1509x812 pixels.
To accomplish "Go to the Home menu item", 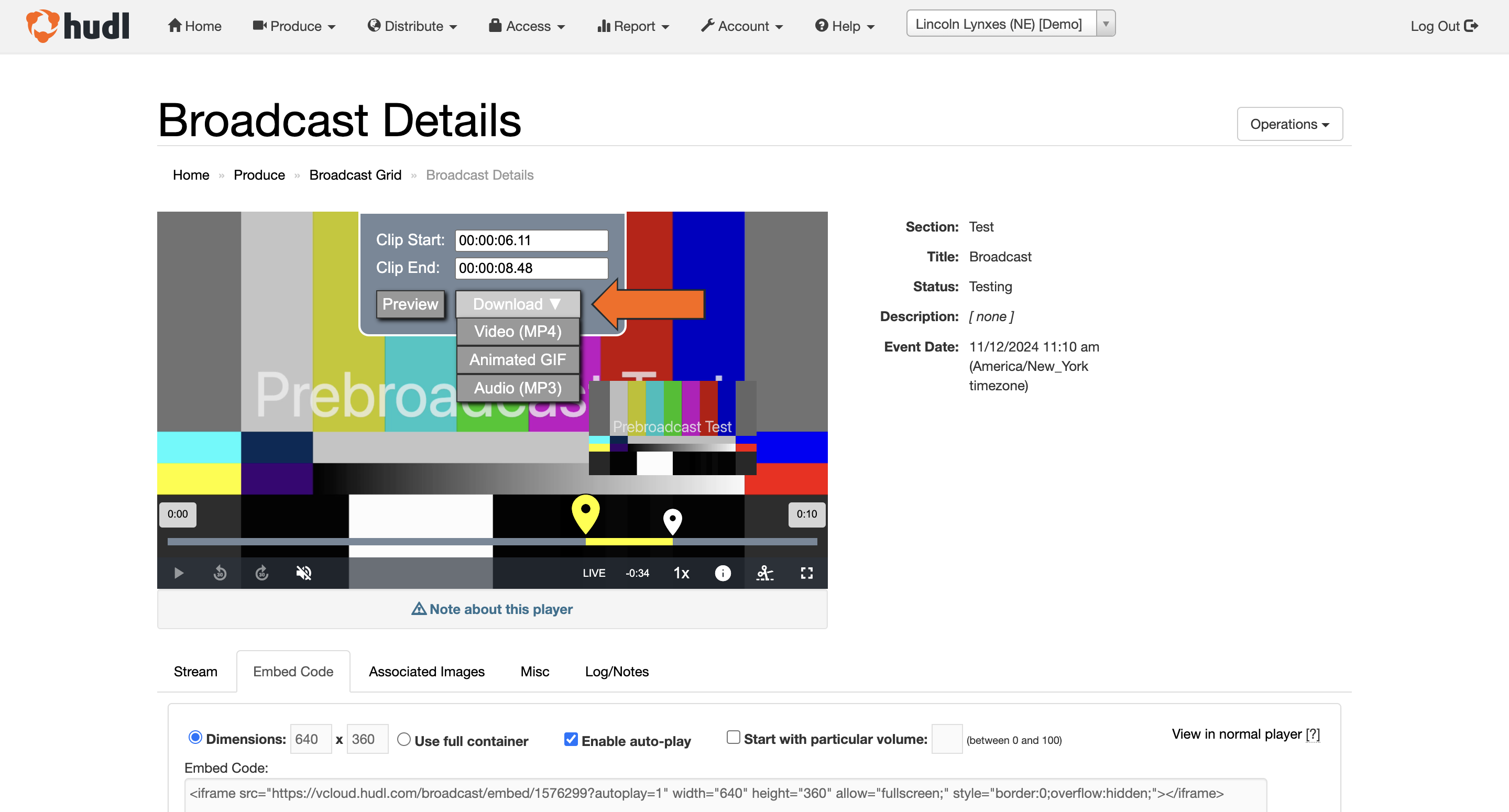I will click(194, 26).
